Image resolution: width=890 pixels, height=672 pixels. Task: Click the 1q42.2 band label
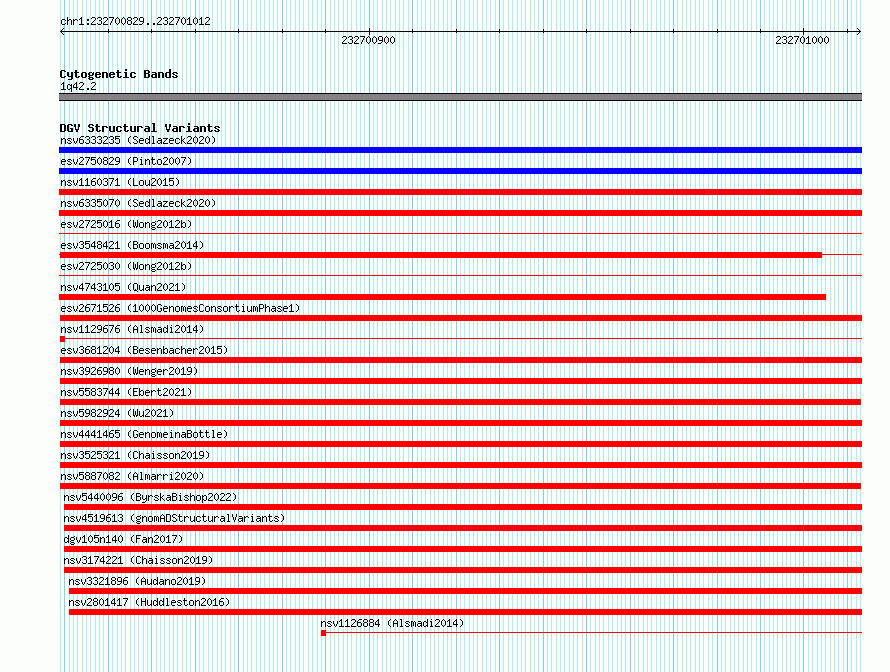78,86
